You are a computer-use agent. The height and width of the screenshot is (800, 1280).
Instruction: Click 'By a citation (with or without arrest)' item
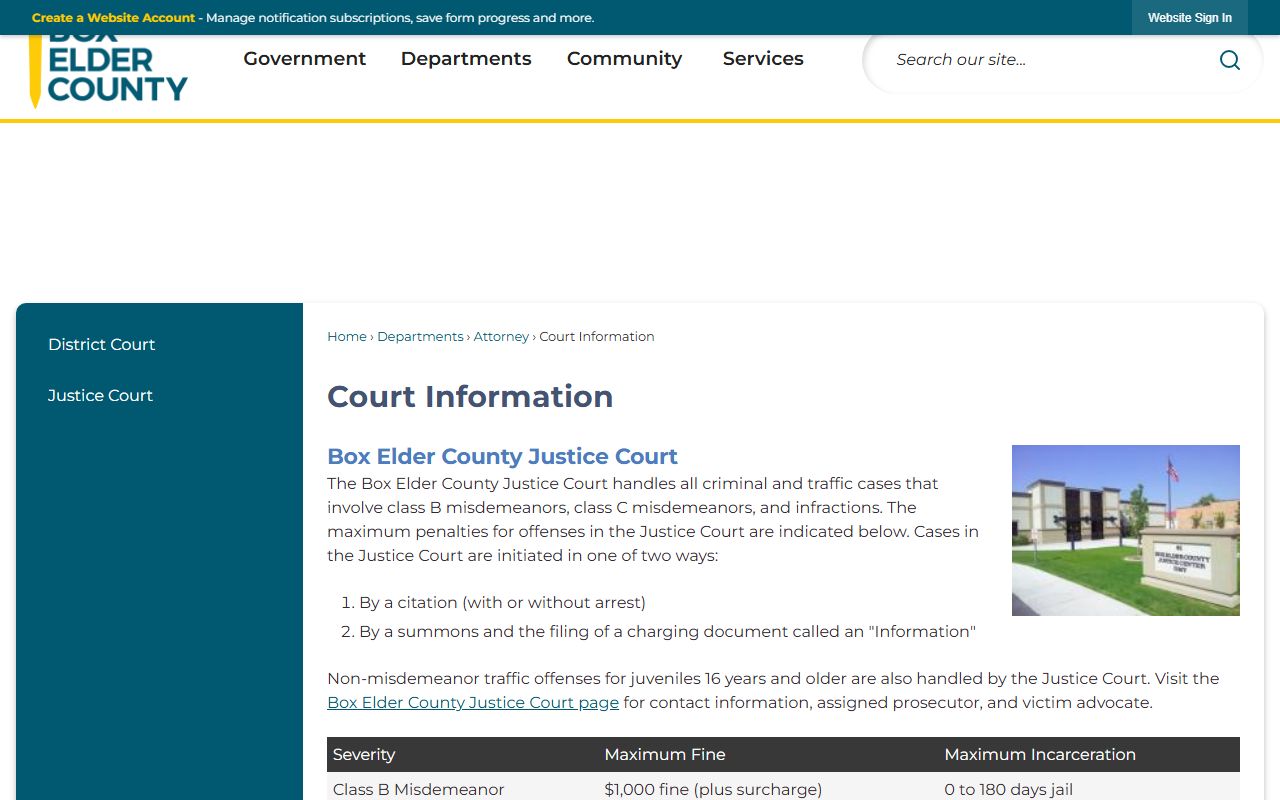502,603
